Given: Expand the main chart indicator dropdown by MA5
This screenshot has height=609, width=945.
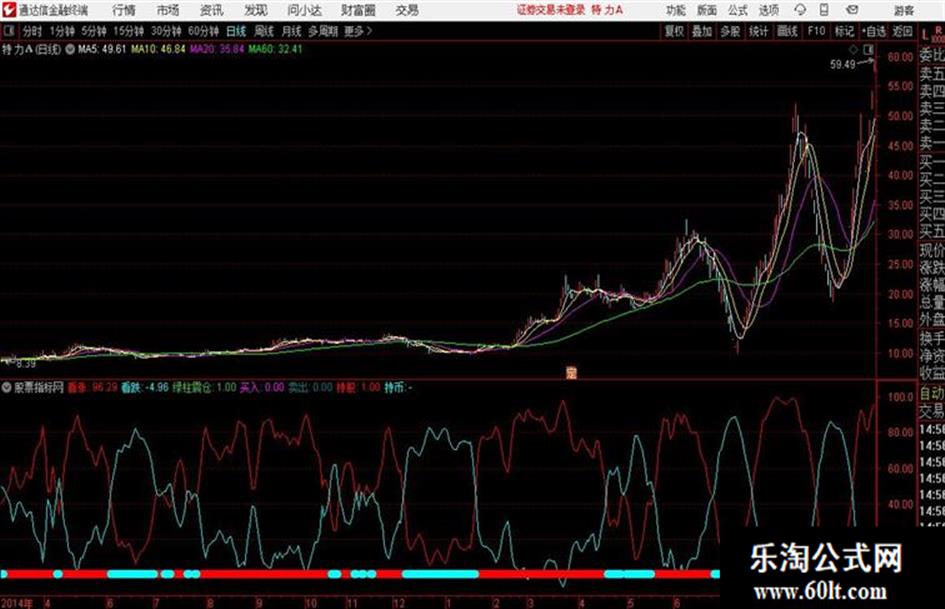Looking at the screenshot, I should click(70, 49).
